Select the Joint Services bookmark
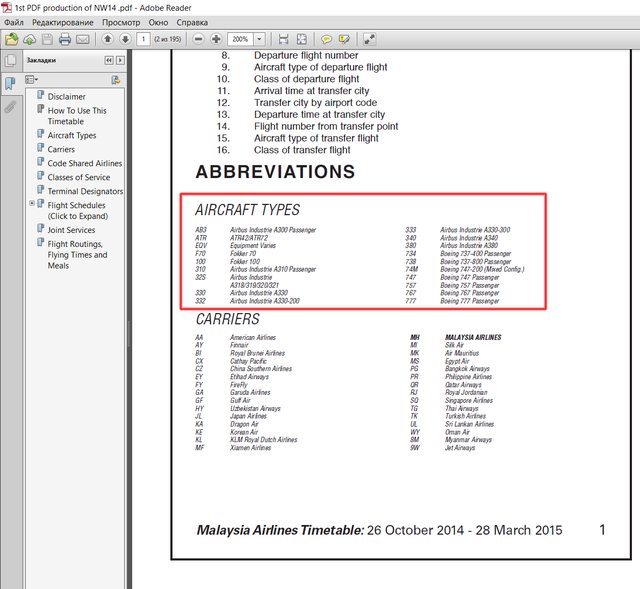 point(71,230)
